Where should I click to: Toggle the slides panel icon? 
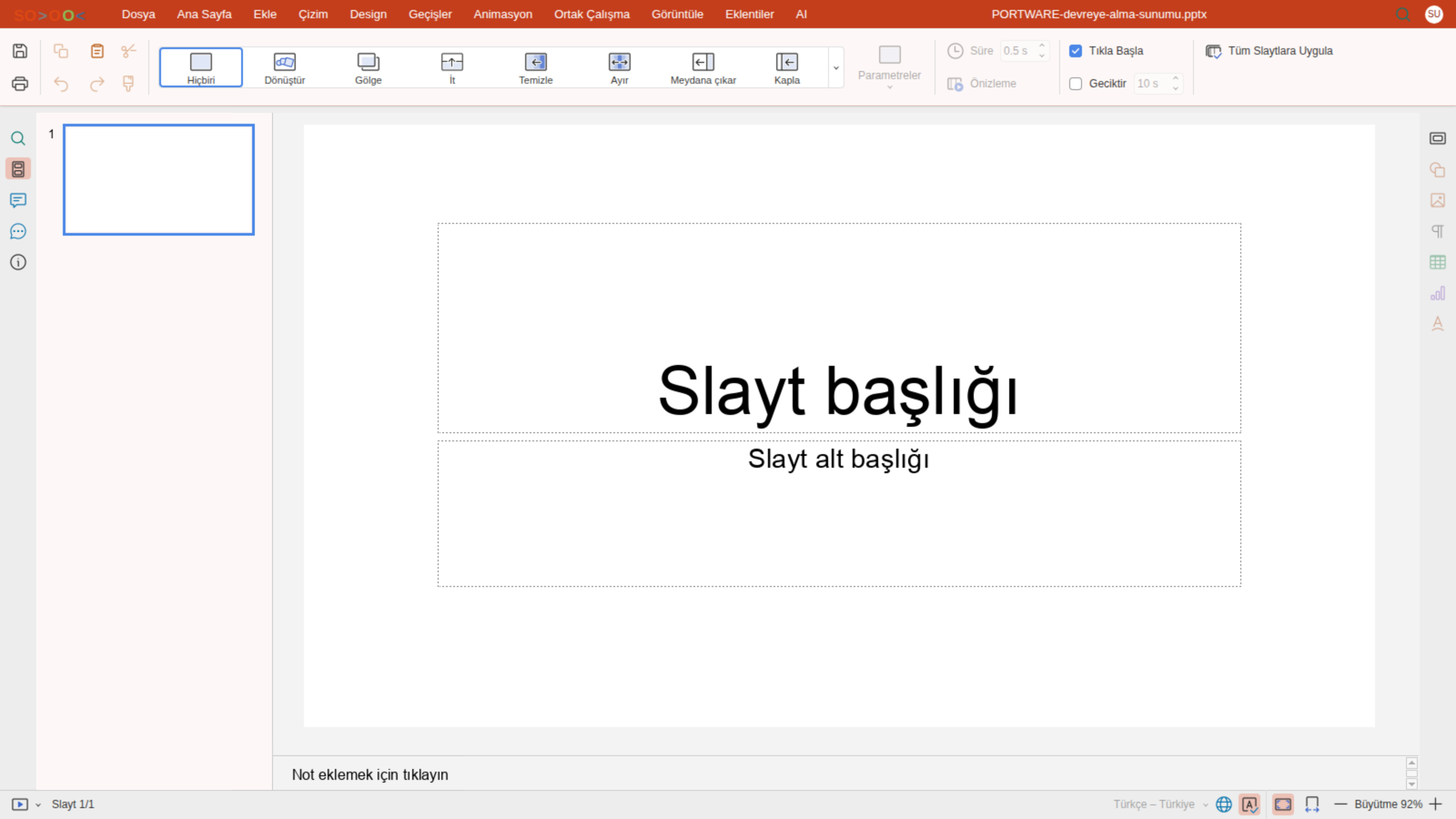coord(18,169)
